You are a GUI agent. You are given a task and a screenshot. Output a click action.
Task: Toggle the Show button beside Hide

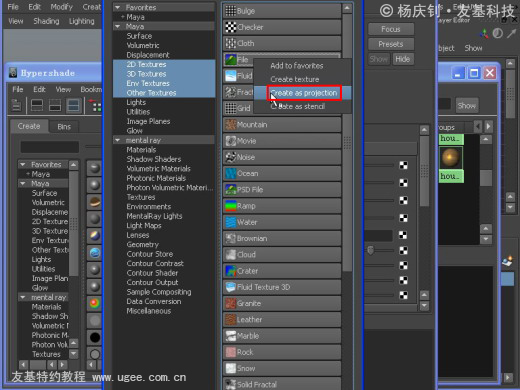tap(378, 59)
